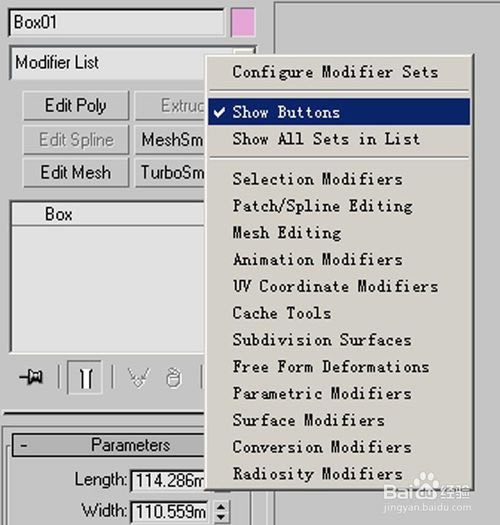Click the Length value field
This screenshot has width=500, height=525.
(x=168, y=481)
